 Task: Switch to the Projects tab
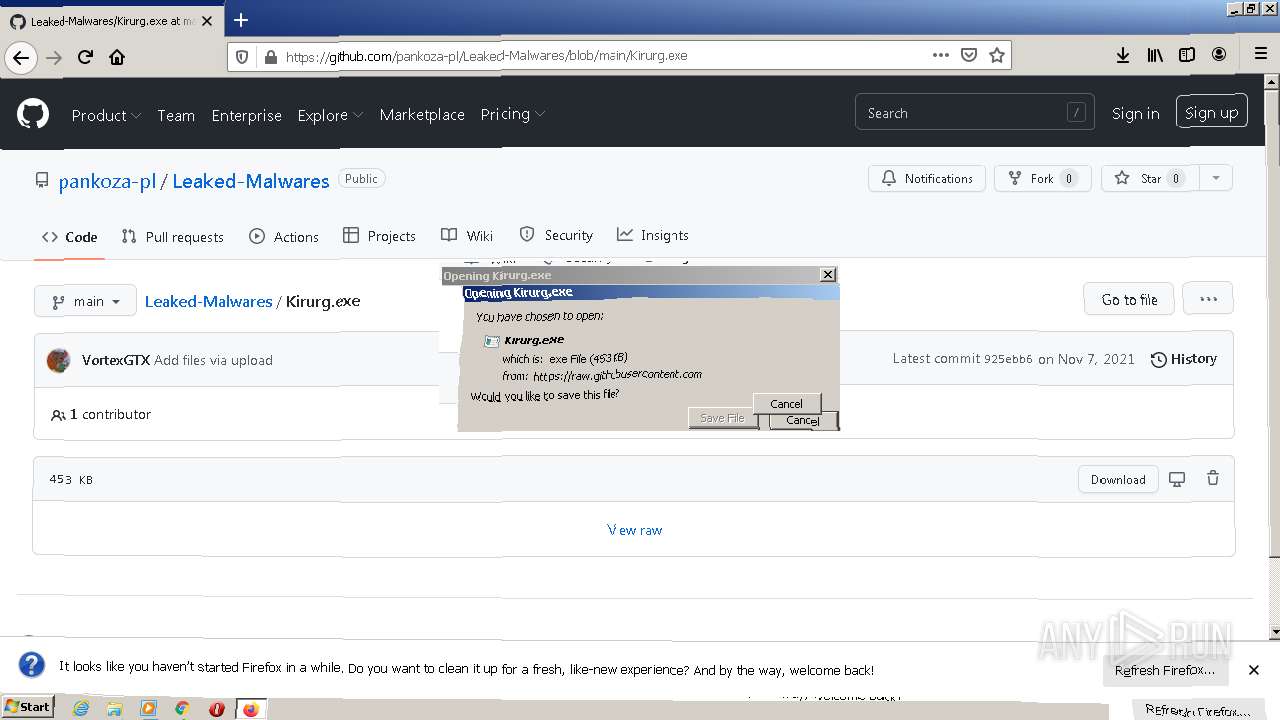point(379,236)
